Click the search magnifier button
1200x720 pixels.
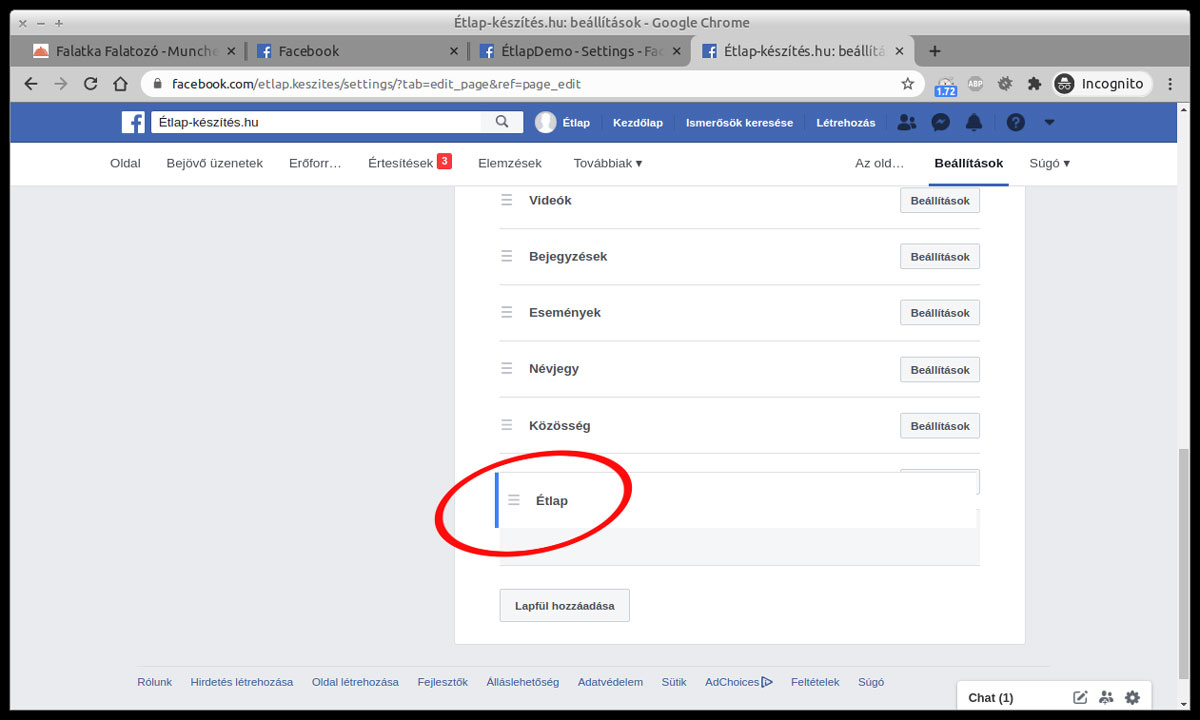502,122
